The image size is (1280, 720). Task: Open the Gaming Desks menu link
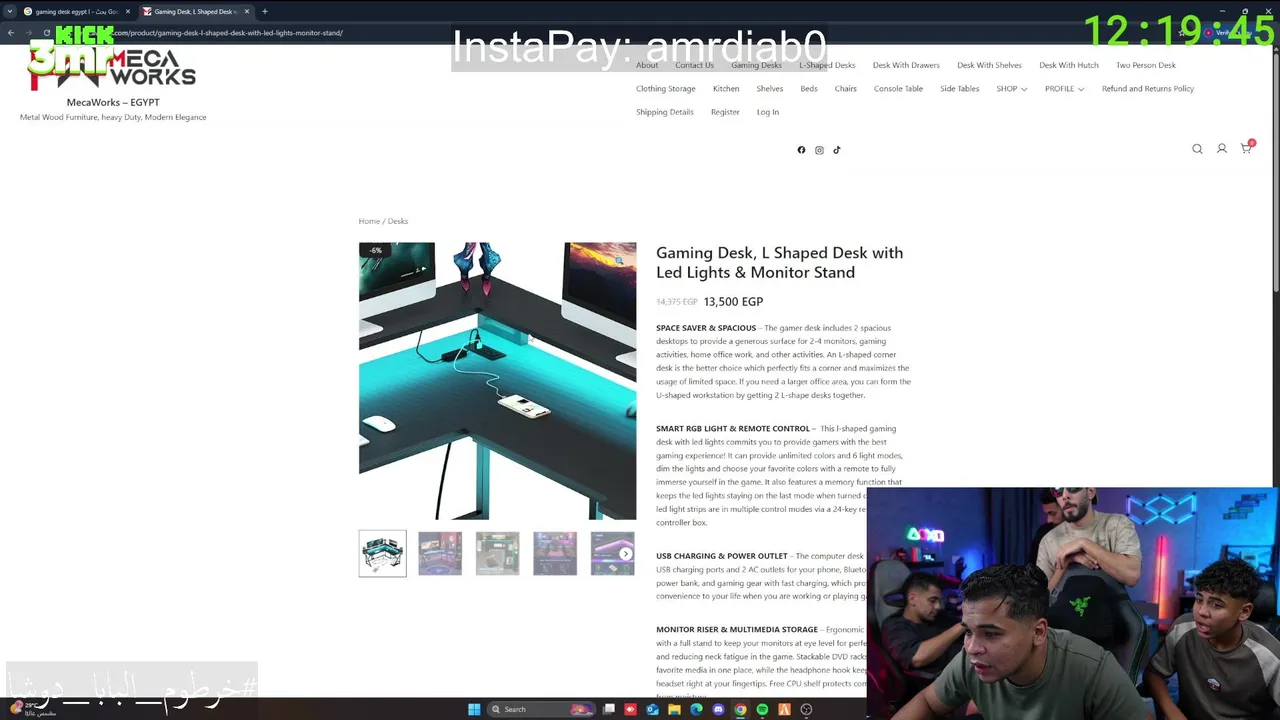pyautogui.click(x=756, y=65)
